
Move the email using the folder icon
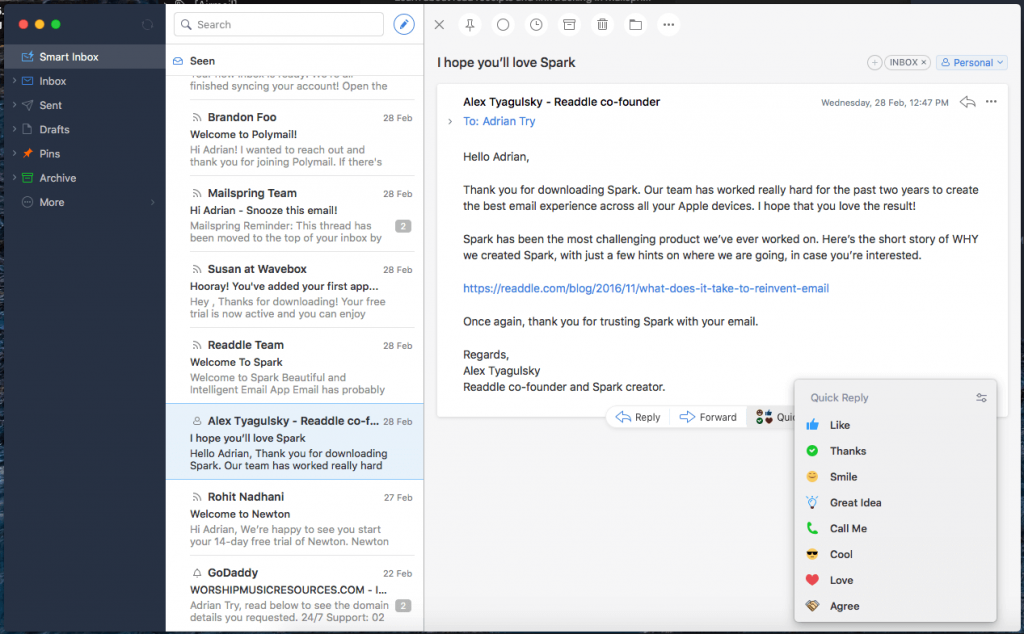coord(635,24)
